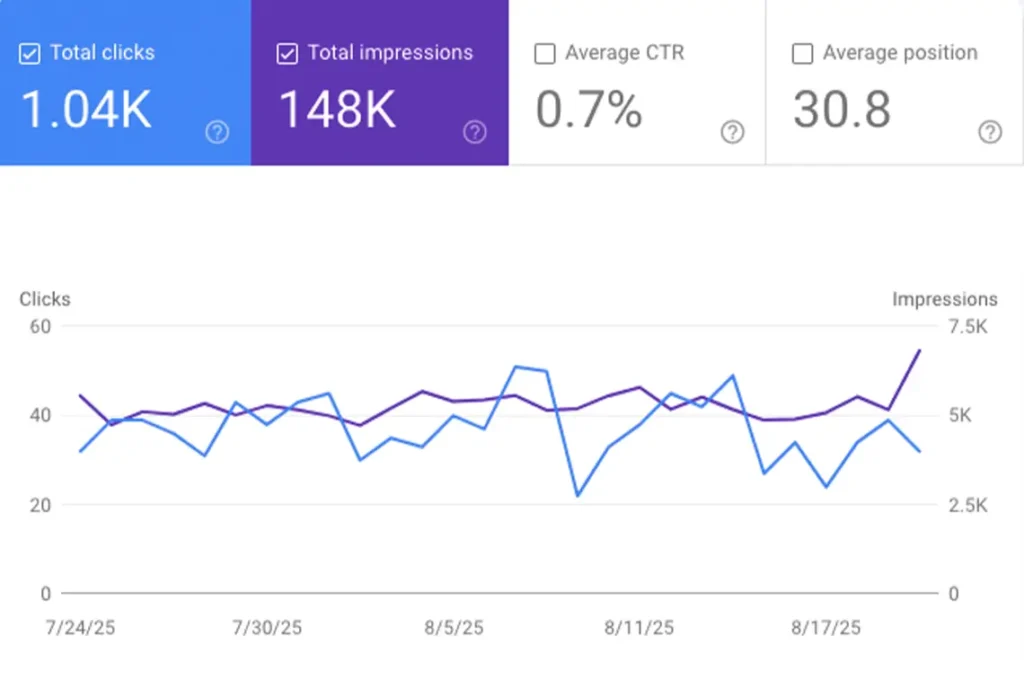Screen dimensions: 1024x690
Task: Click the empty checkbox icon beside Average position
Action: click(802, 53)
